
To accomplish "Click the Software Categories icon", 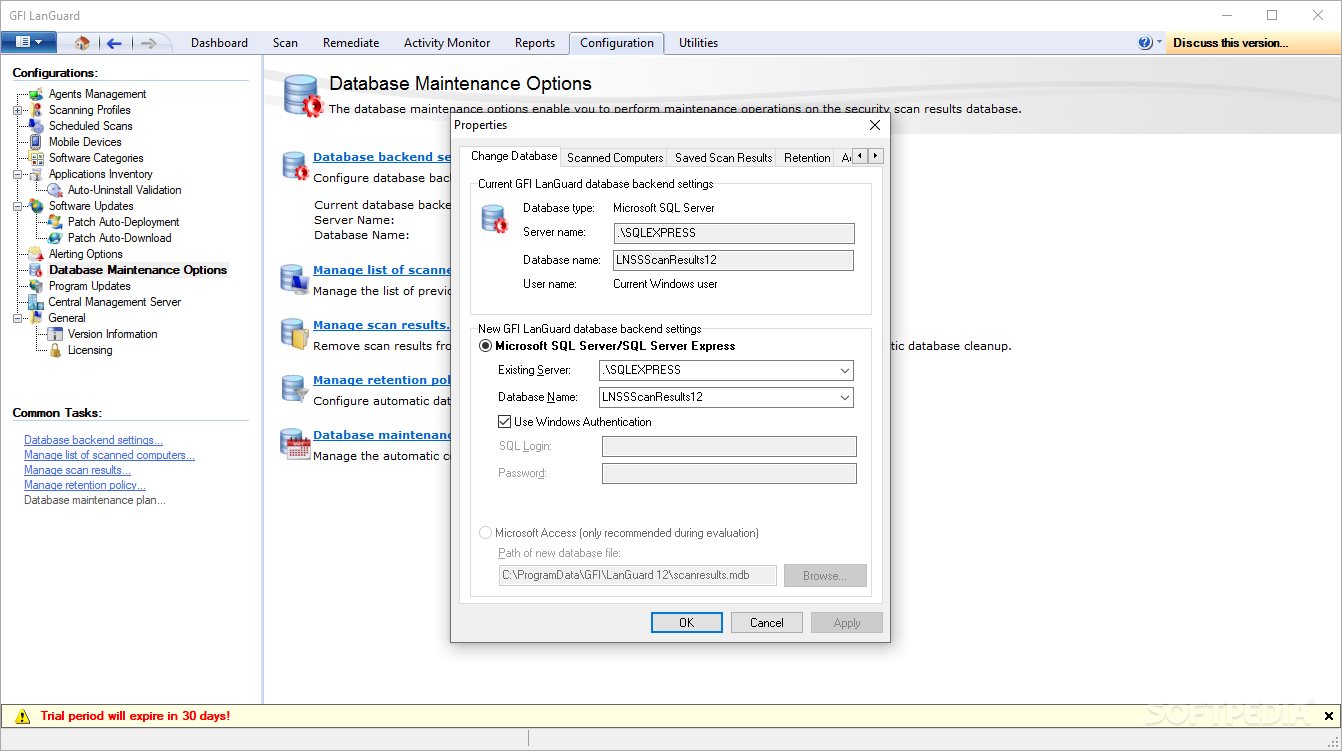I will coord(36,158).
